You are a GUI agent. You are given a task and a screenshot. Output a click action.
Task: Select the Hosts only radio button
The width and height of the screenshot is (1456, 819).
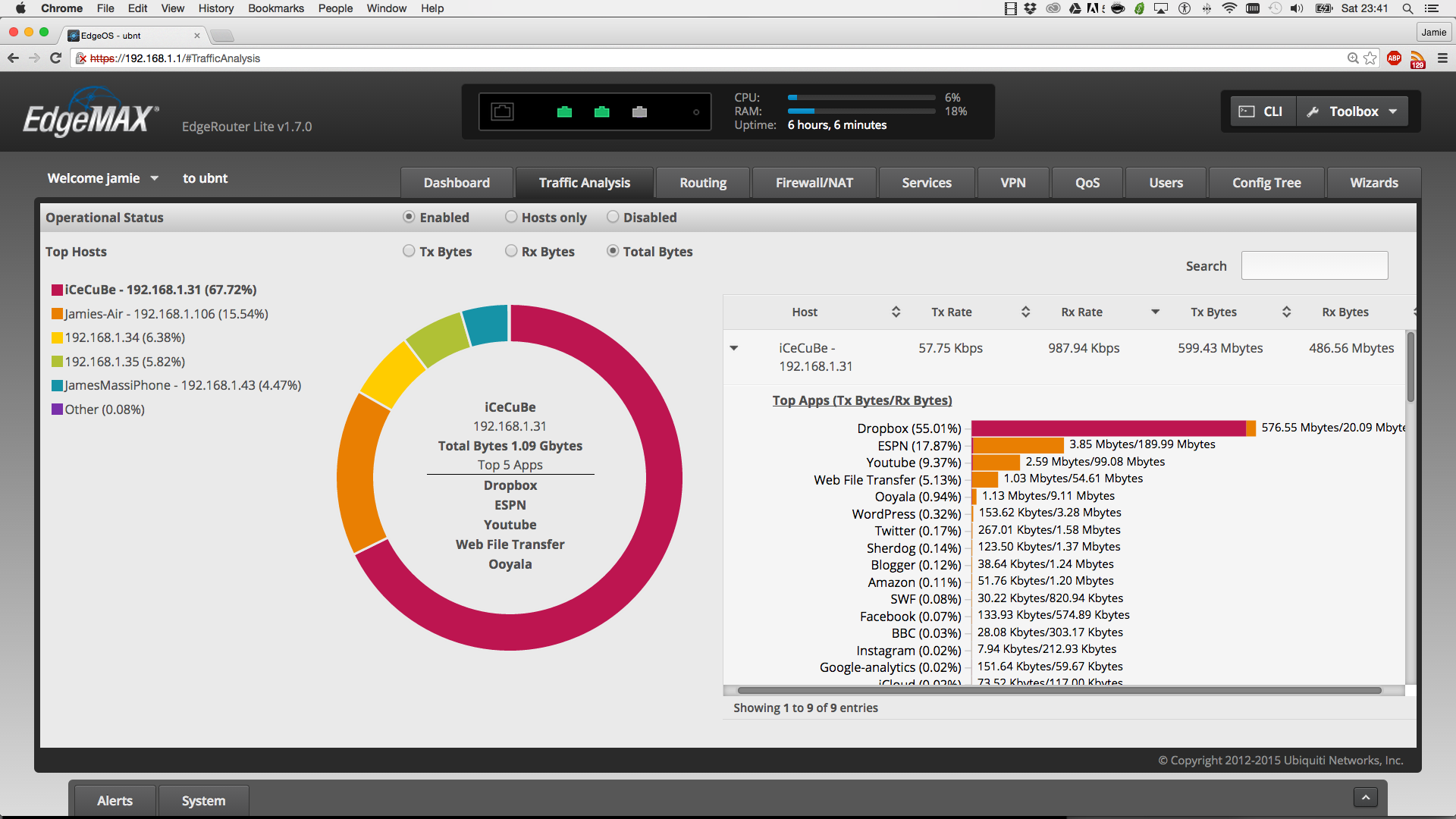coord(511,217)
